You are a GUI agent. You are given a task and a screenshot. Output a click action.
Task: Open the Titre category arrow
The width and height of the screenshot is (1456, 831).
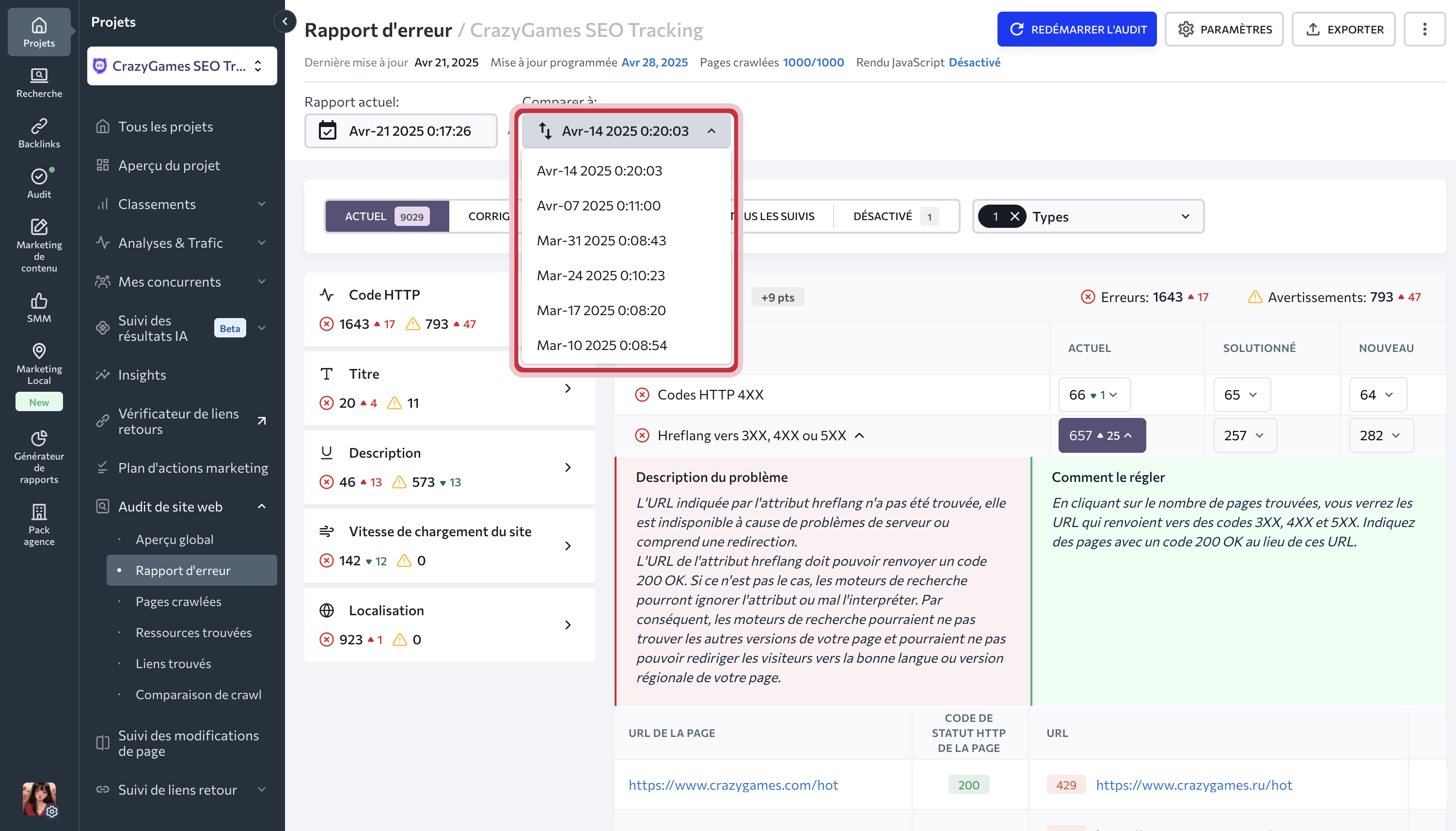[568, 389]
